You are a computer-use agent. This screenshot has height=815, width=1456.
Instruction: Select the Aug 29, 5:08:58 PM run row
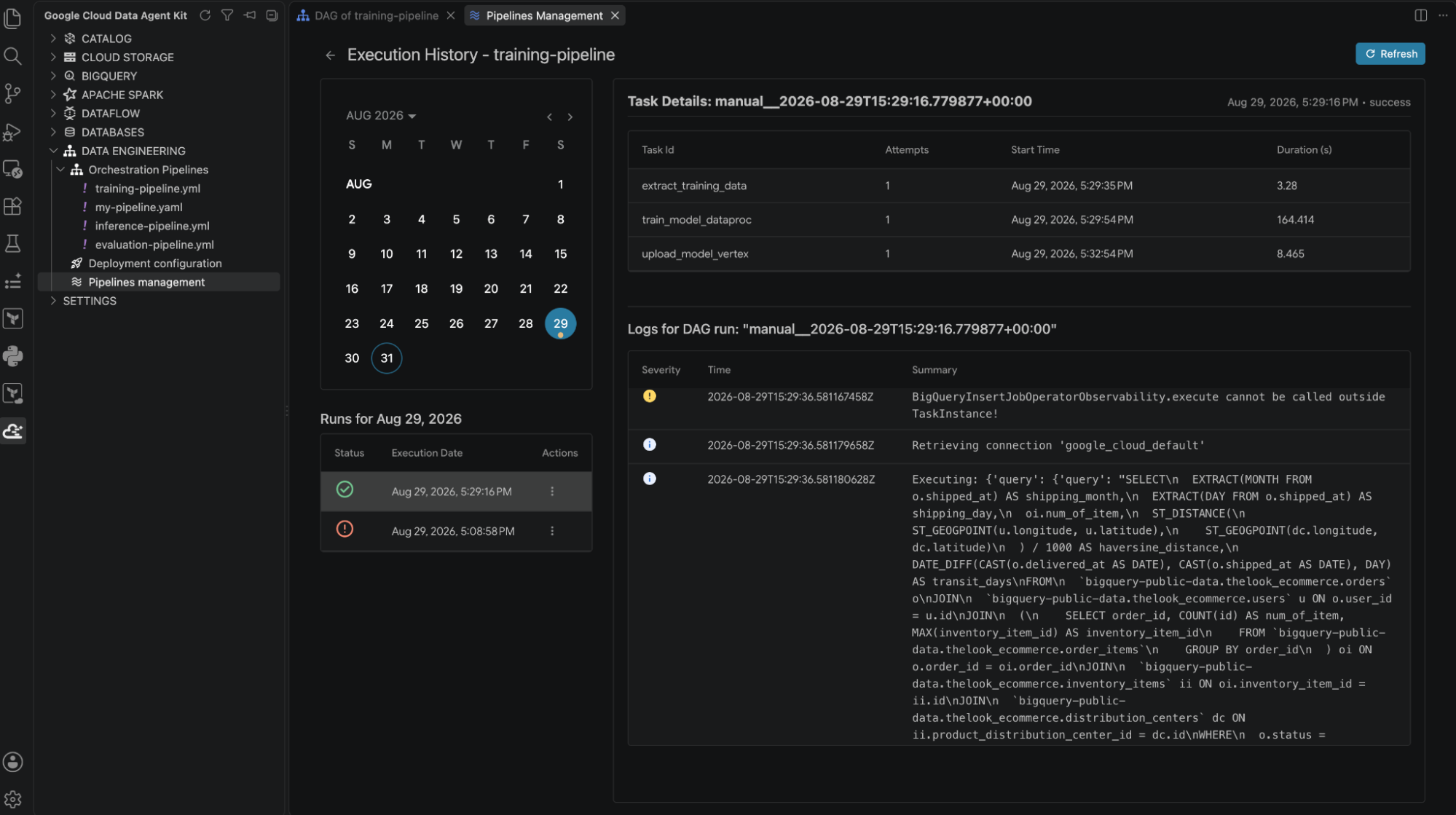[x=456, y=531]
